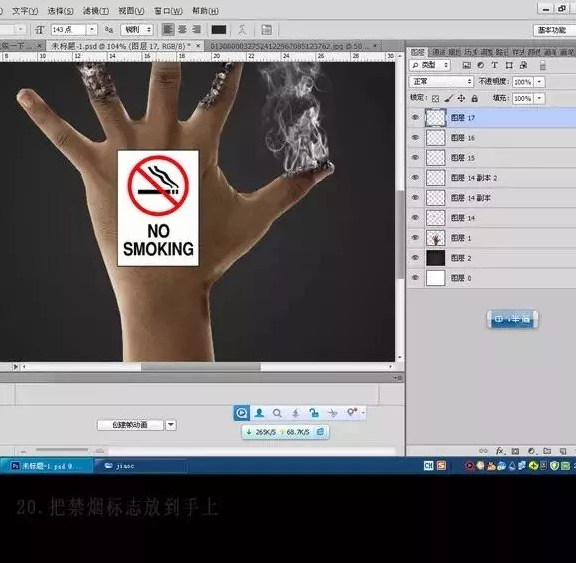
Task: Toggle visibility of layer 图层 14 副本
Action: coord(415,198)
